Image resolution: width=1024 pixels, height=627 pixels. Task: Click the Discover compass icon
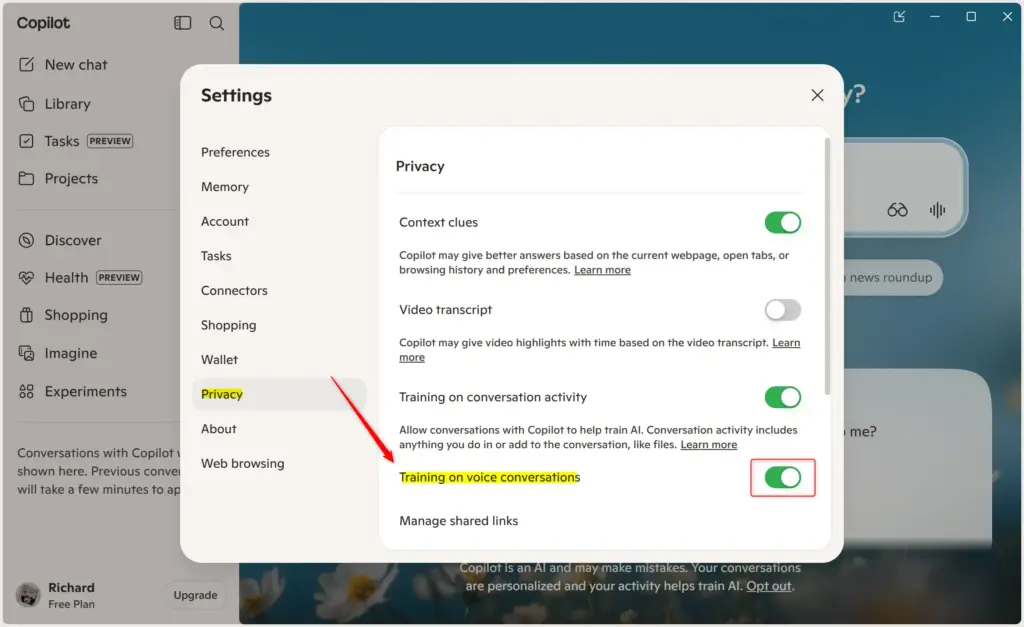click(26, 240)
